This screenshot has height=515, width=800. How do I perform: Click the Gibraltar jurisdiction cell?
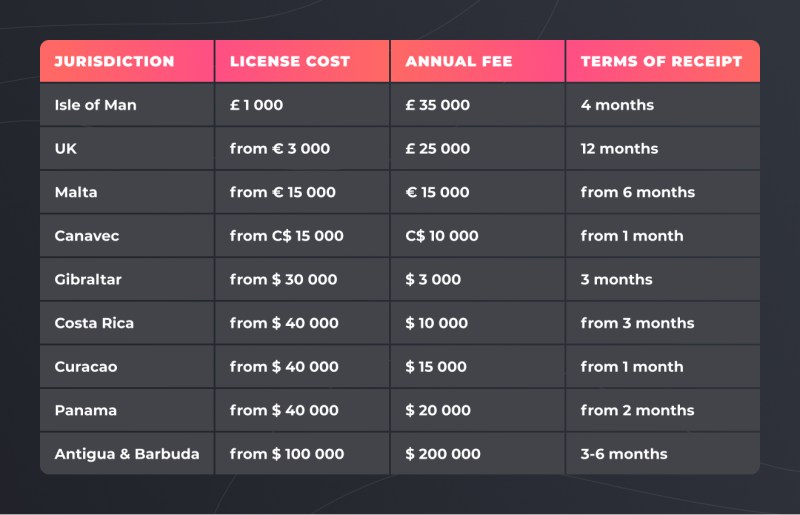pyautogui.click(x=88, y=279)
